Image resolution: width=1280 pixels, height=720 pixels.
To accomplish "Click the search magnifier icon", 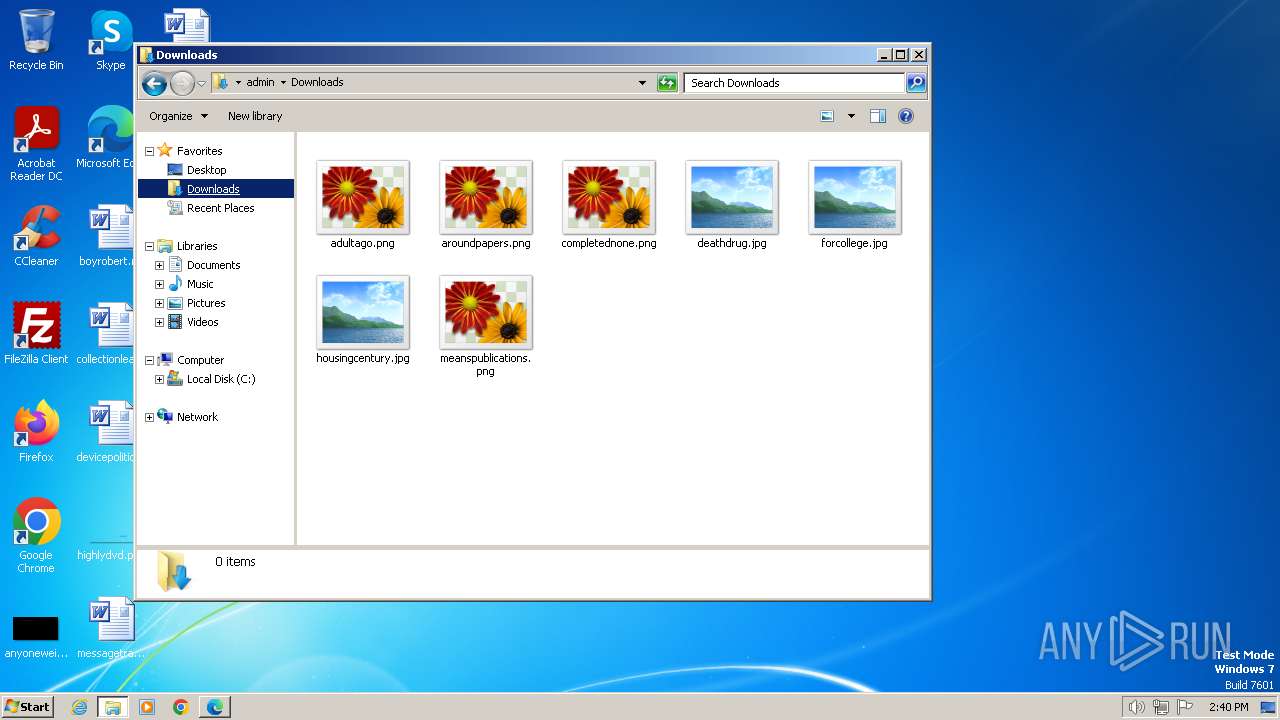I will pyautogui.click(x=915, y=83).
